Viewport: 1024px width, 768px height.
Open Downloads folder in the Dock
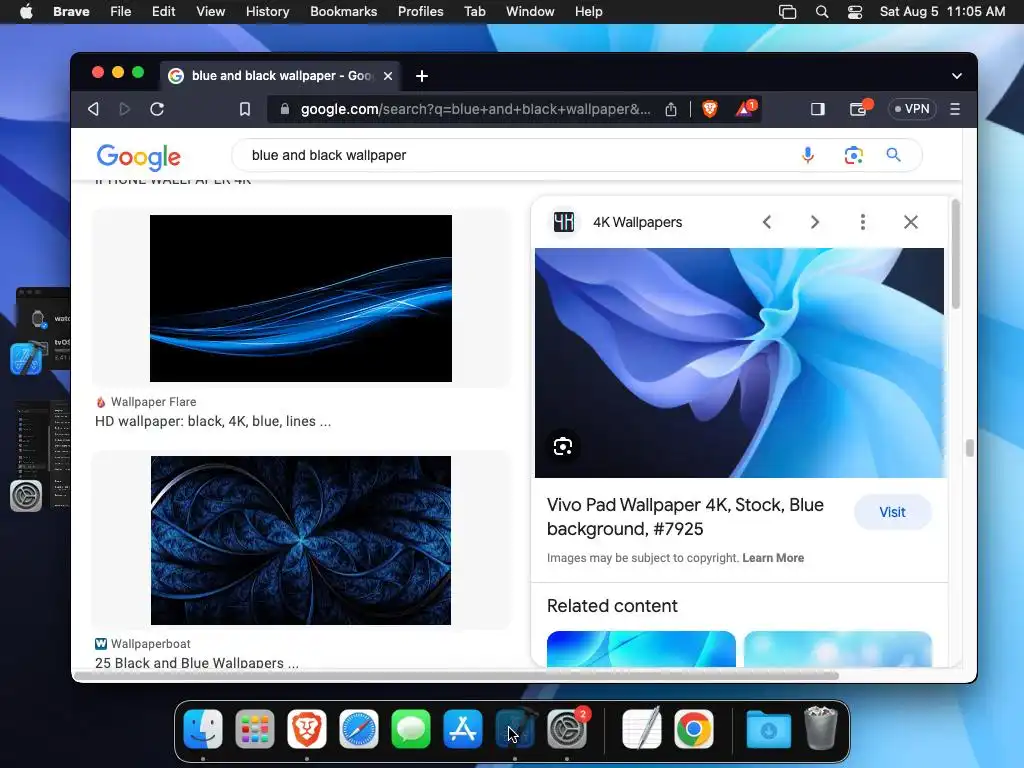(769, 729)
